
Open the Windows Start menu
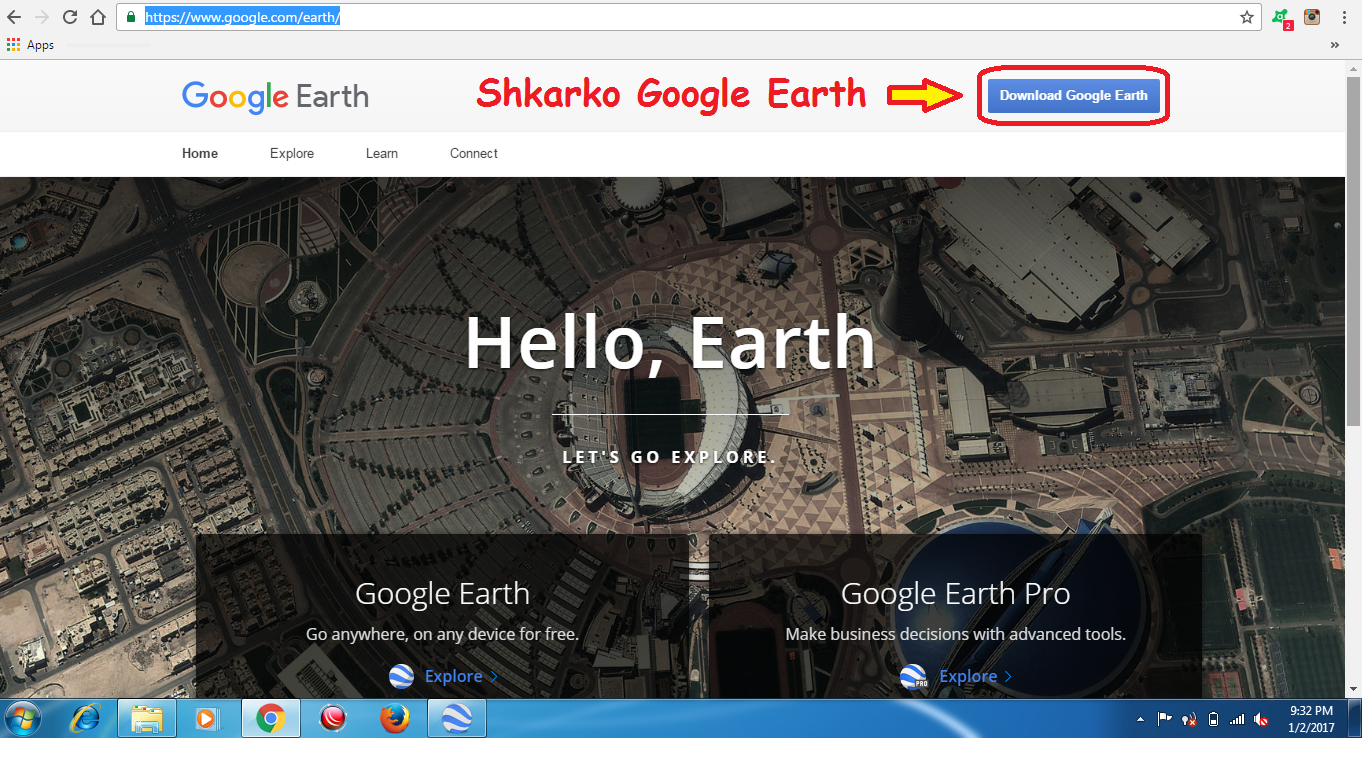(22, 719)
